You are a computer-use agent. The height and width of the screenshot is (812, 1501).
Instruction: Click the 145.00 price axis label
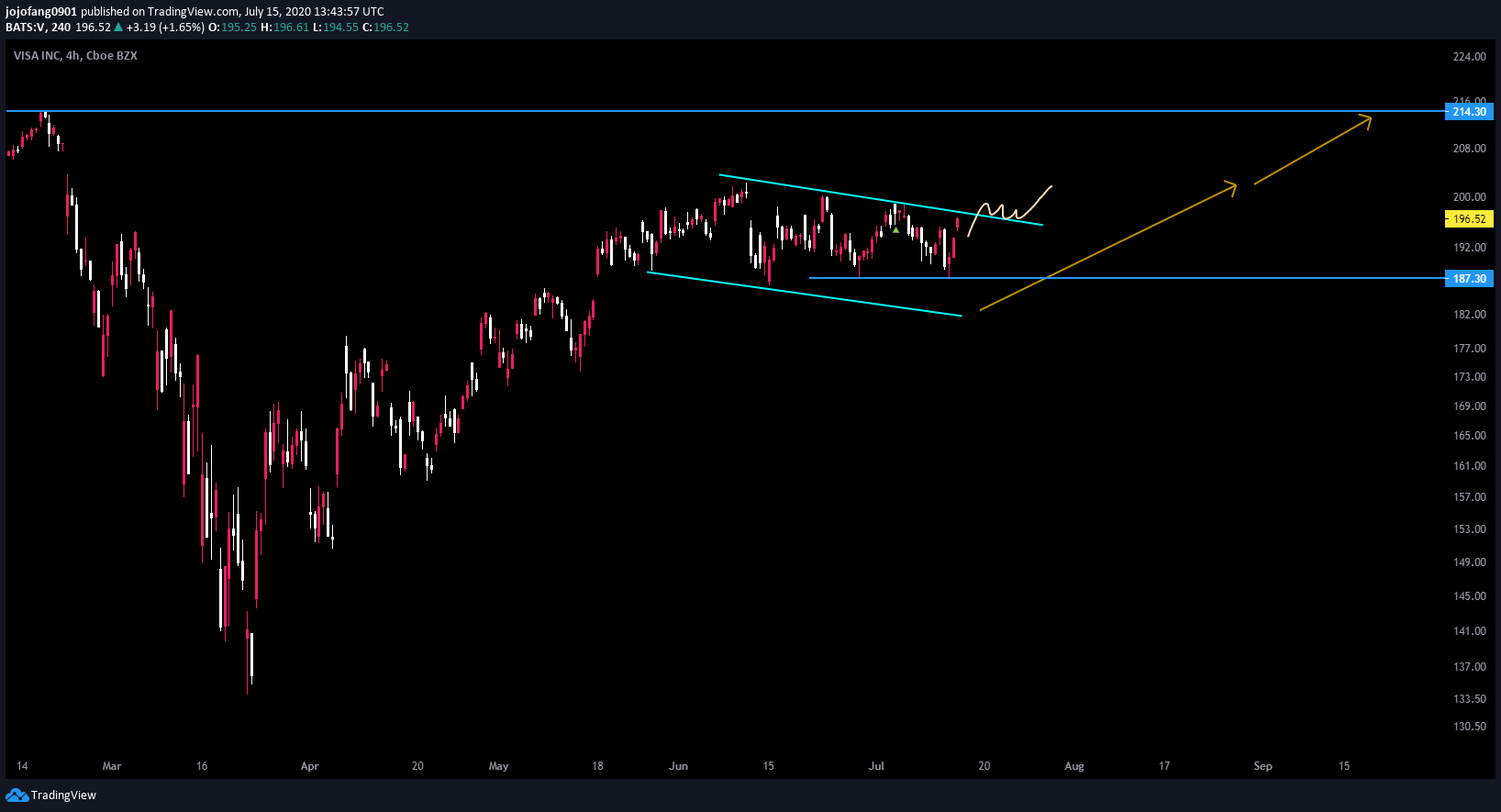1469,596
